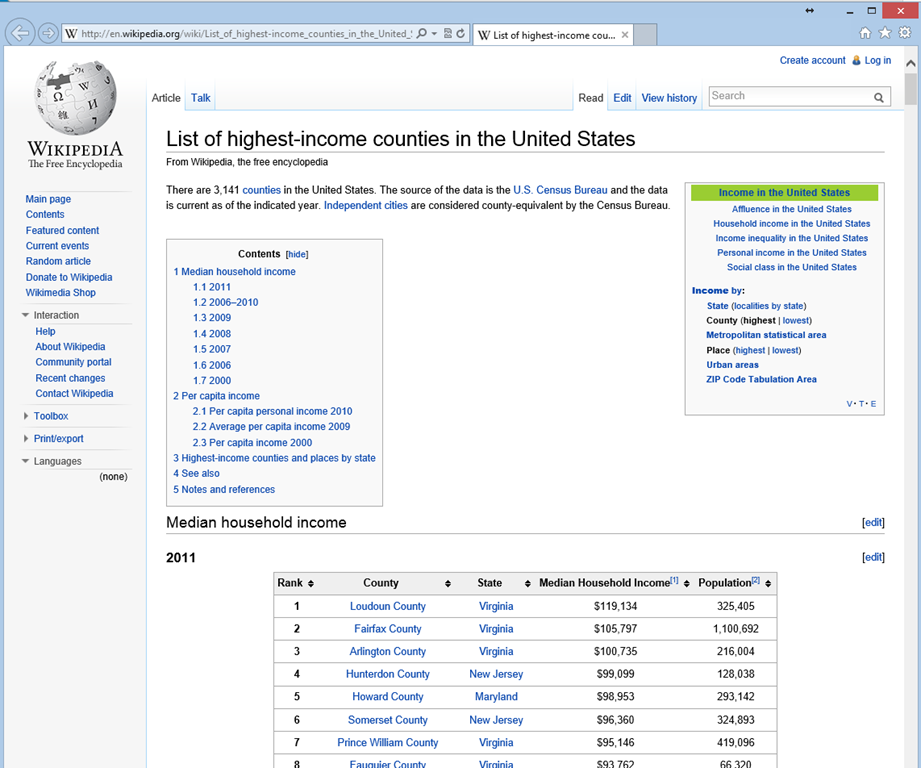
Task: Click the Log in link
Action: click(878, 60)
